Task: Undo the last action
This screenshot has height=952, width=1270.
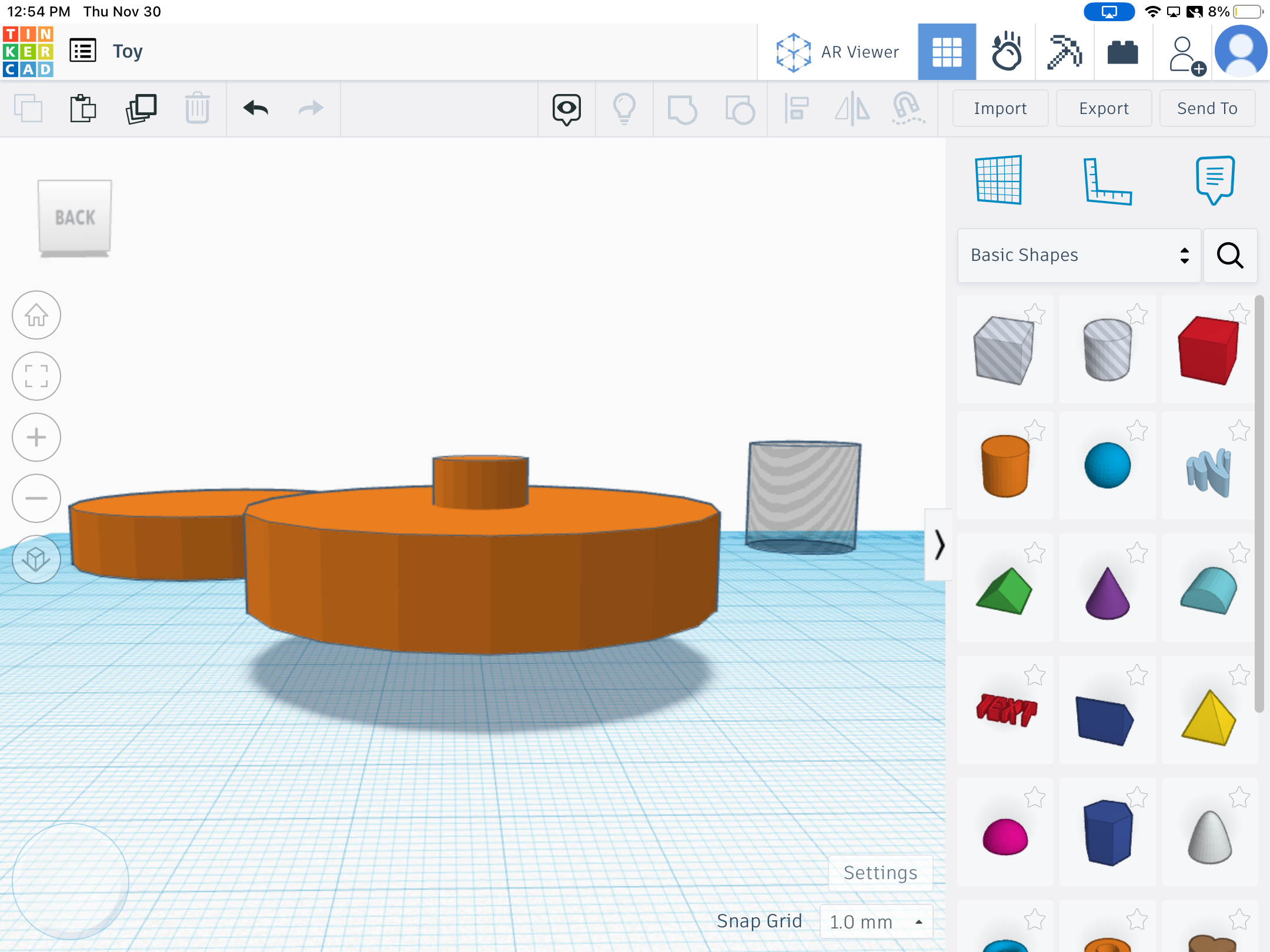Action: [x=256, y=108]
